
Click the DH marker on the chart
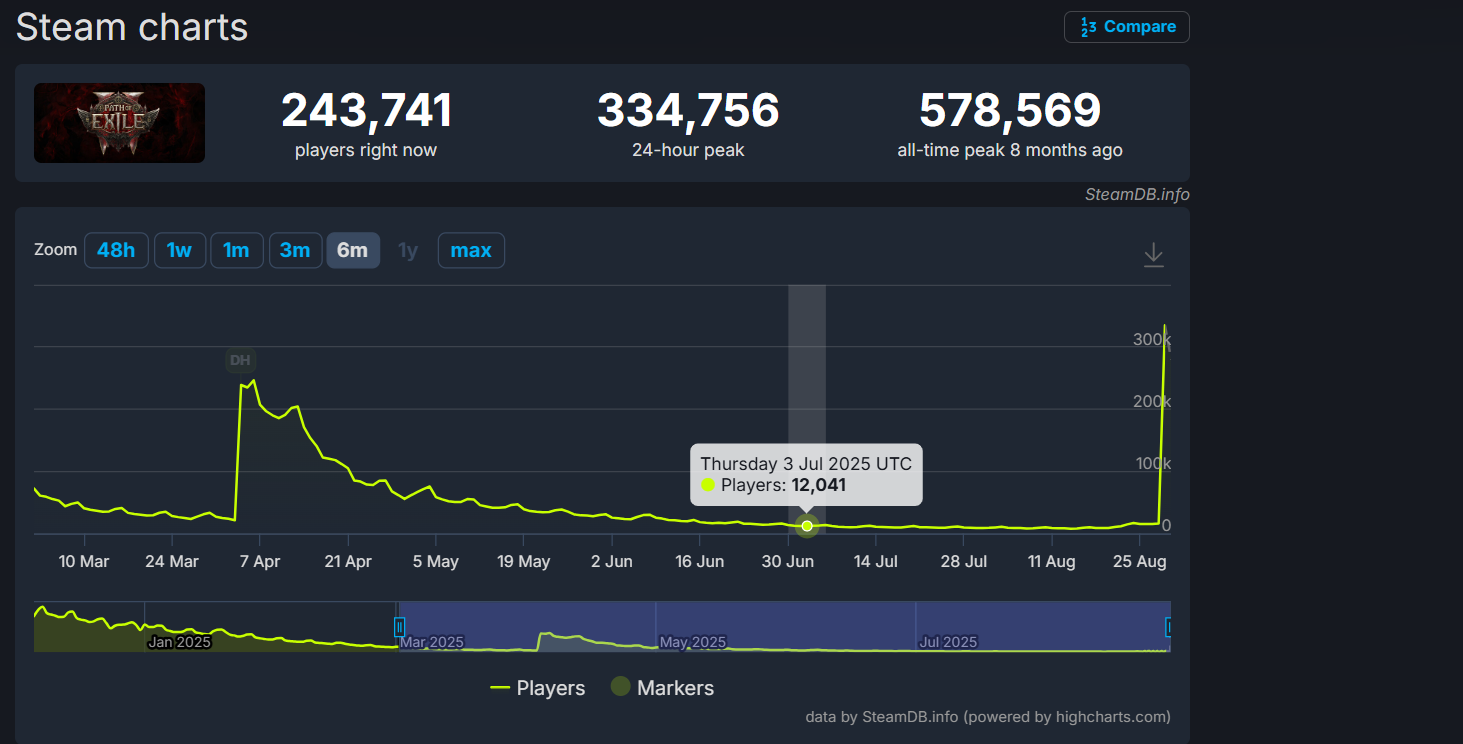point(240,360)
